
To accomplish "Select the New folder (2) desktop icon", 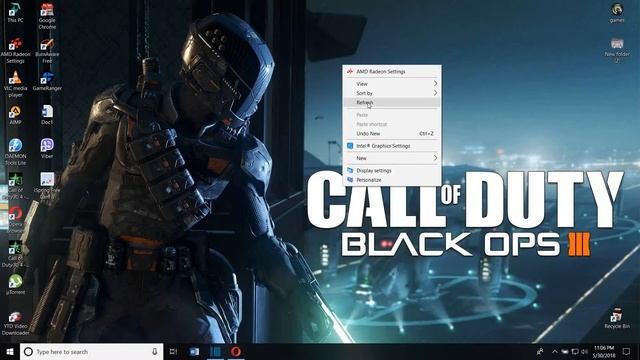I will [617, 50].
